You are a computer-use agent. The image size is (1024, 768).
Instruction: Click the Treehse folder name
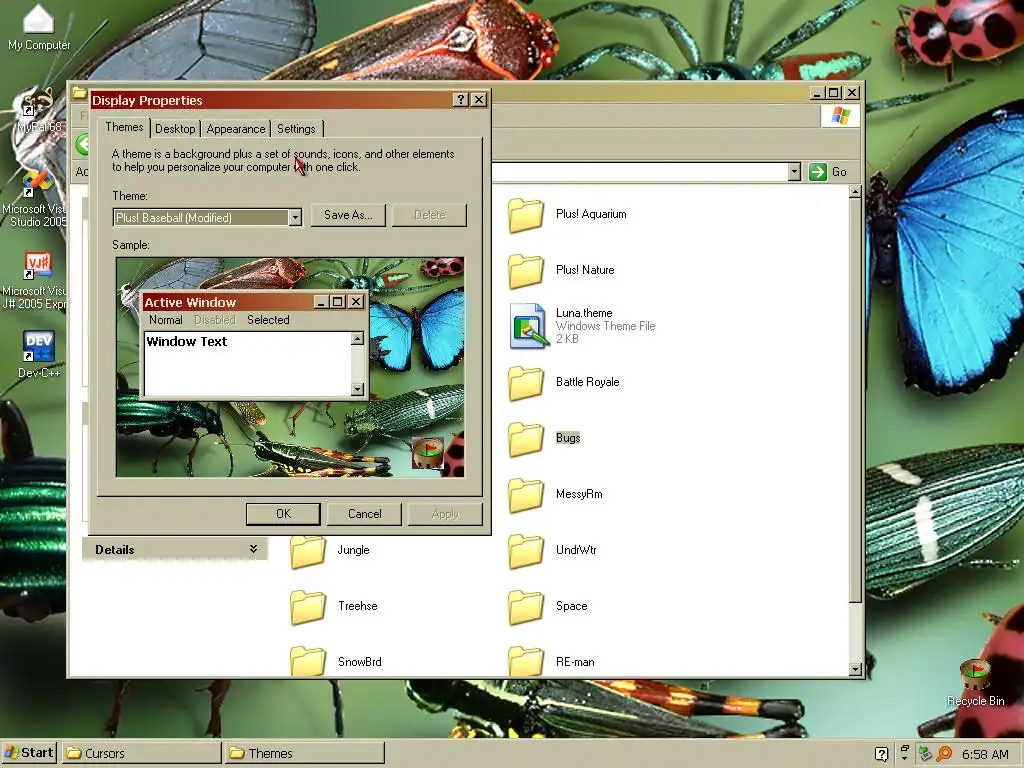point(358,606)
